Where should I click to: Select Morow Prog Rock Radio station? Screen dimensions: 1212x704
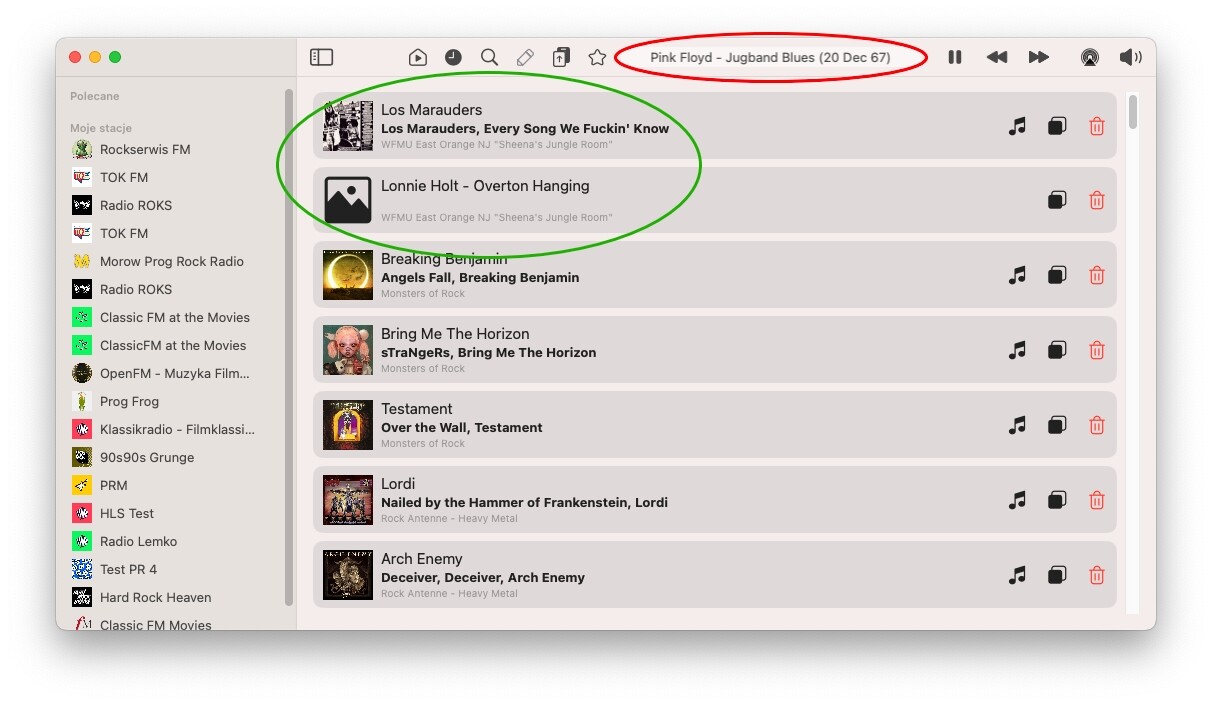158,261
